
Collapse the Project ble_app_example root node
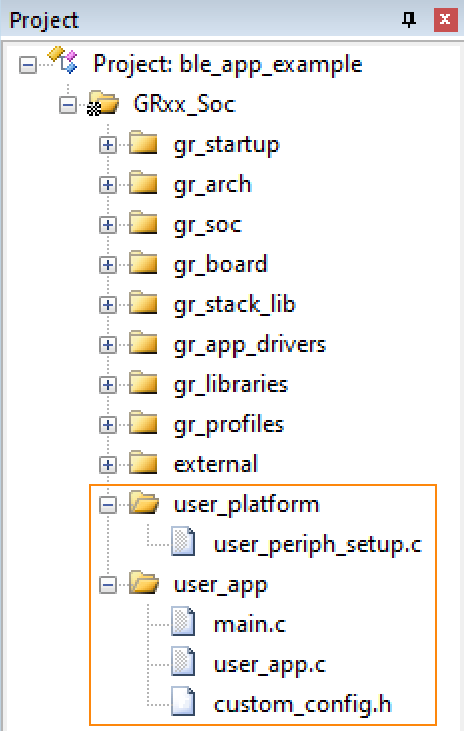[28, 65]
